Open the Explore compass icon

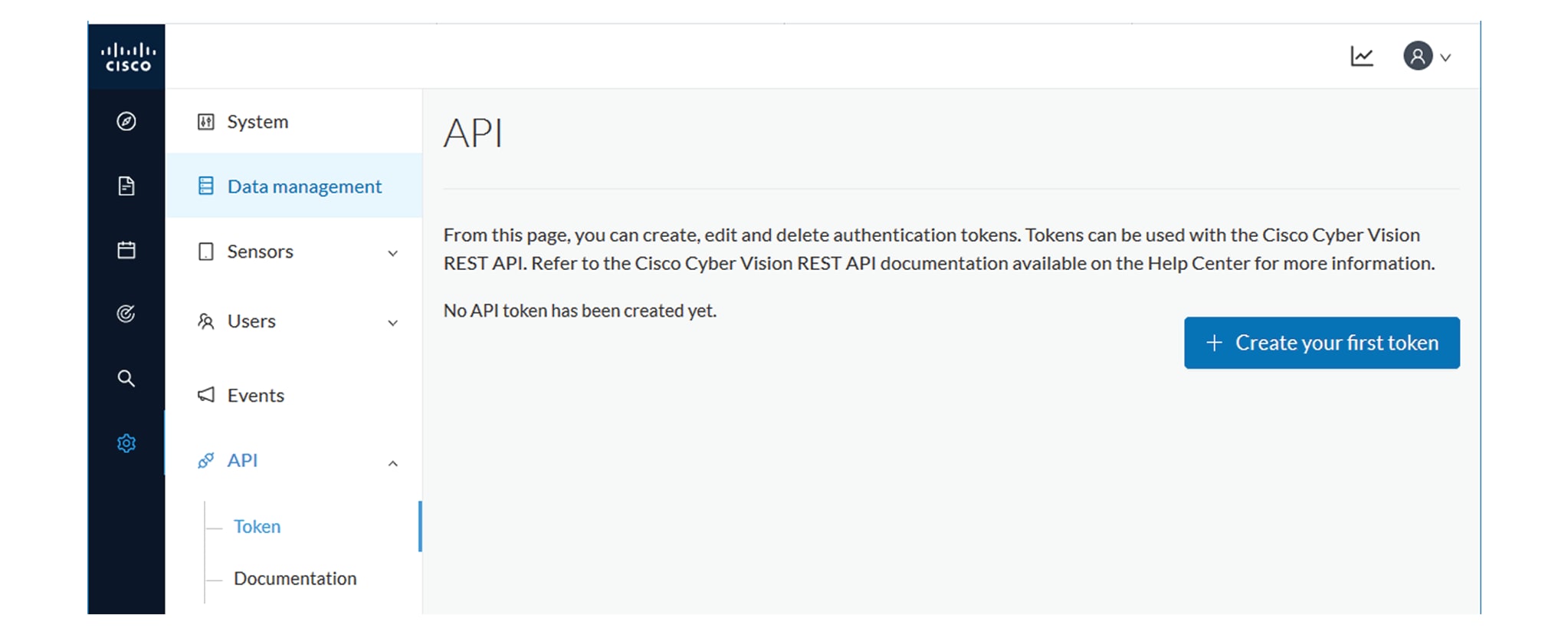[126, 121]
